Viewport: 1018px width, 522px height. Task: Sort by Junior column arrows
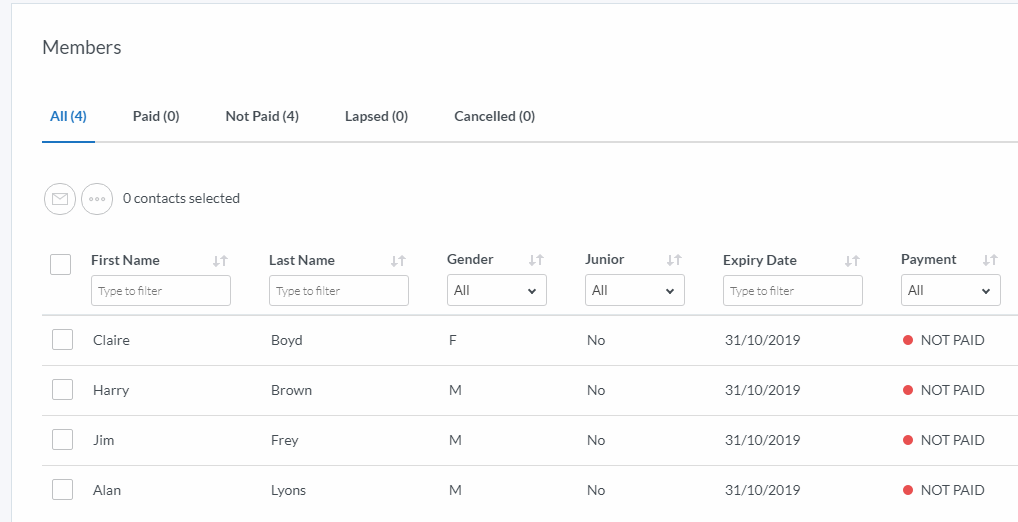tap(674, 260)
